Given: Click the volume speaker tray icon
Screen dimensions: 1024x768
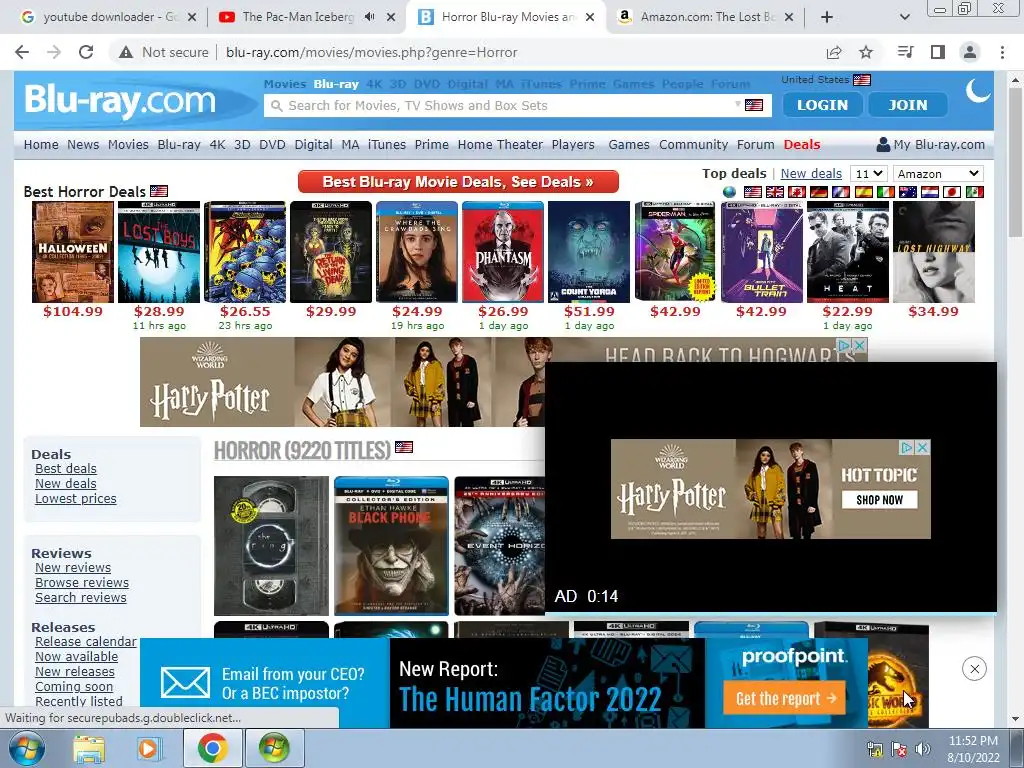Looking at the screenshot, I should (923, 749).
